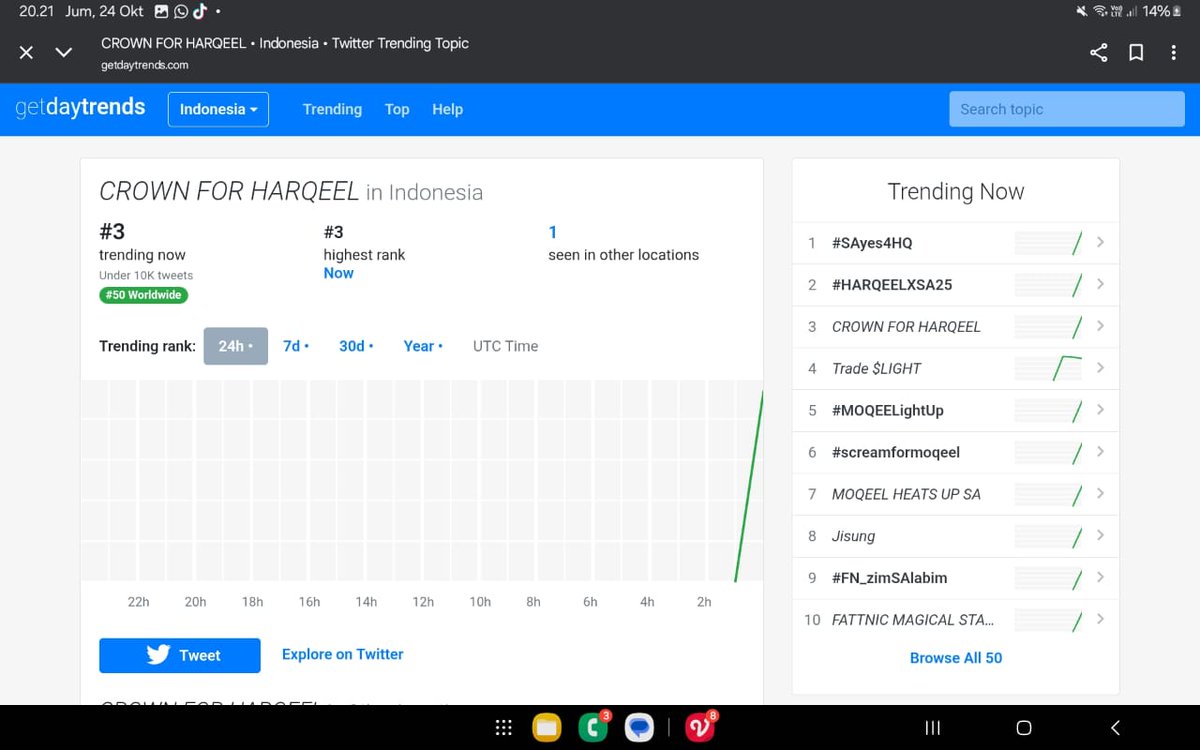Minimize the custom tab with the chevron
1200x750 pixels.
click(64, 53)
